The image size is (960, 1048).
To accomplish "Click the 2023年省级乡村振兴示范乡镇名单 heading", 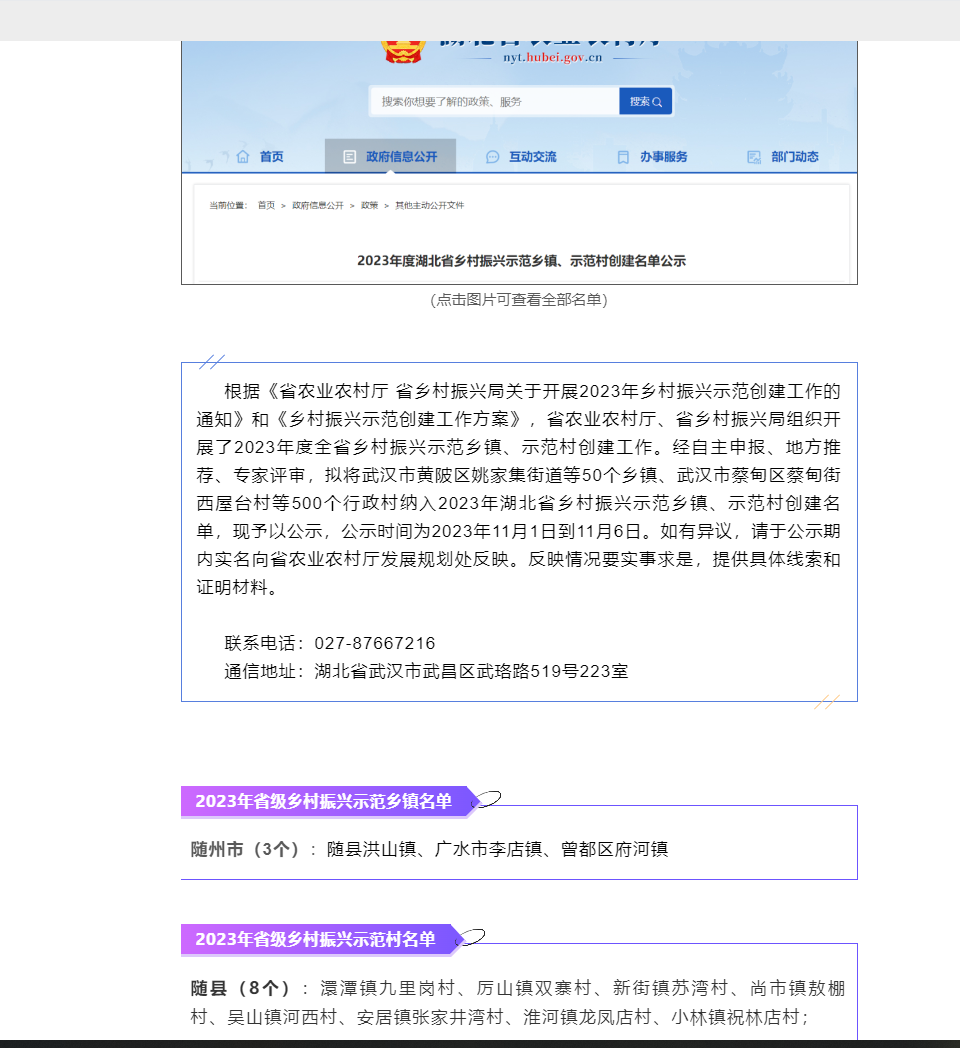I will tap(324, 801).
